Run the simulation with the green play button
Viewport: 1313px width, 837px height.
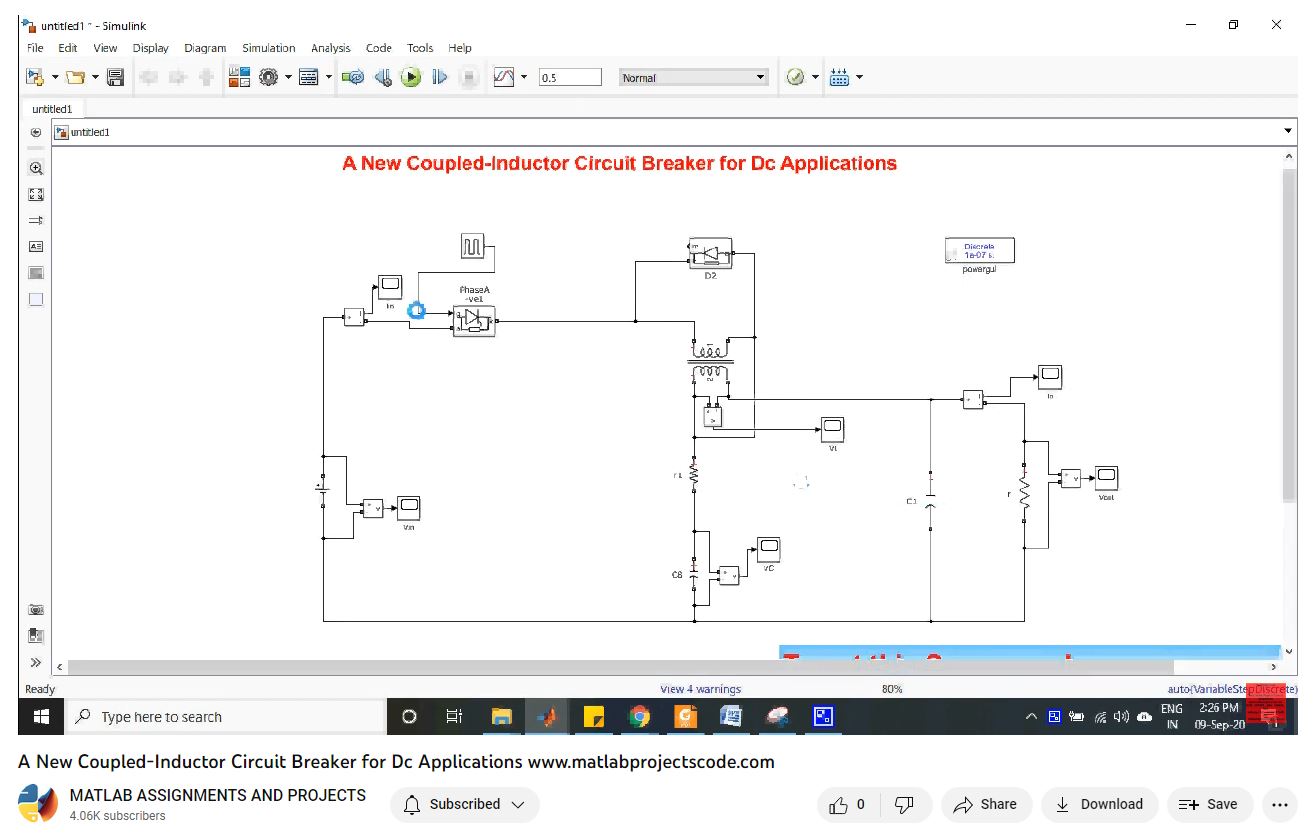pos(411,77)
